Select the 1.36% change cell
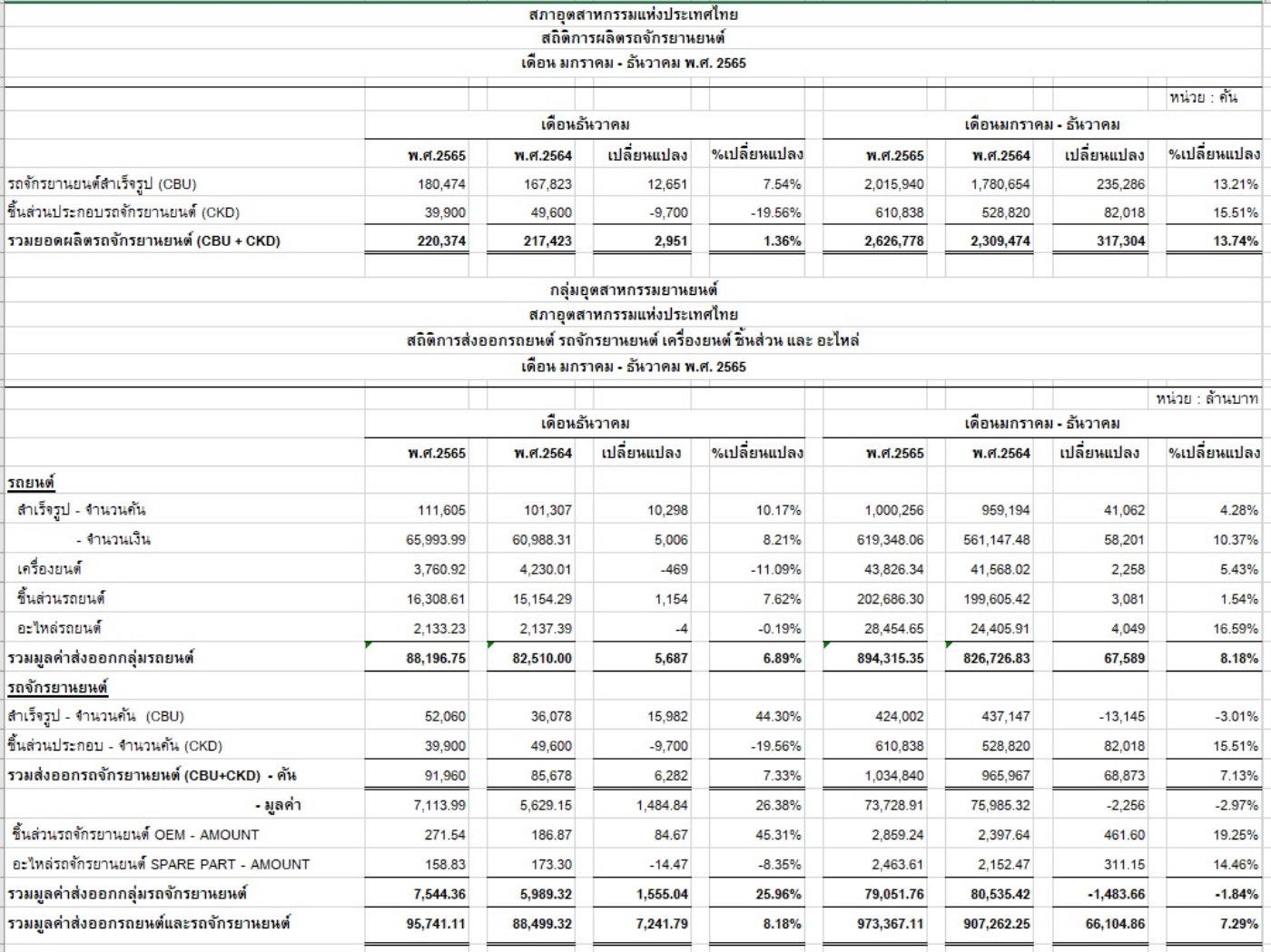Screen dimensions: 1271x952 (782, 241)
